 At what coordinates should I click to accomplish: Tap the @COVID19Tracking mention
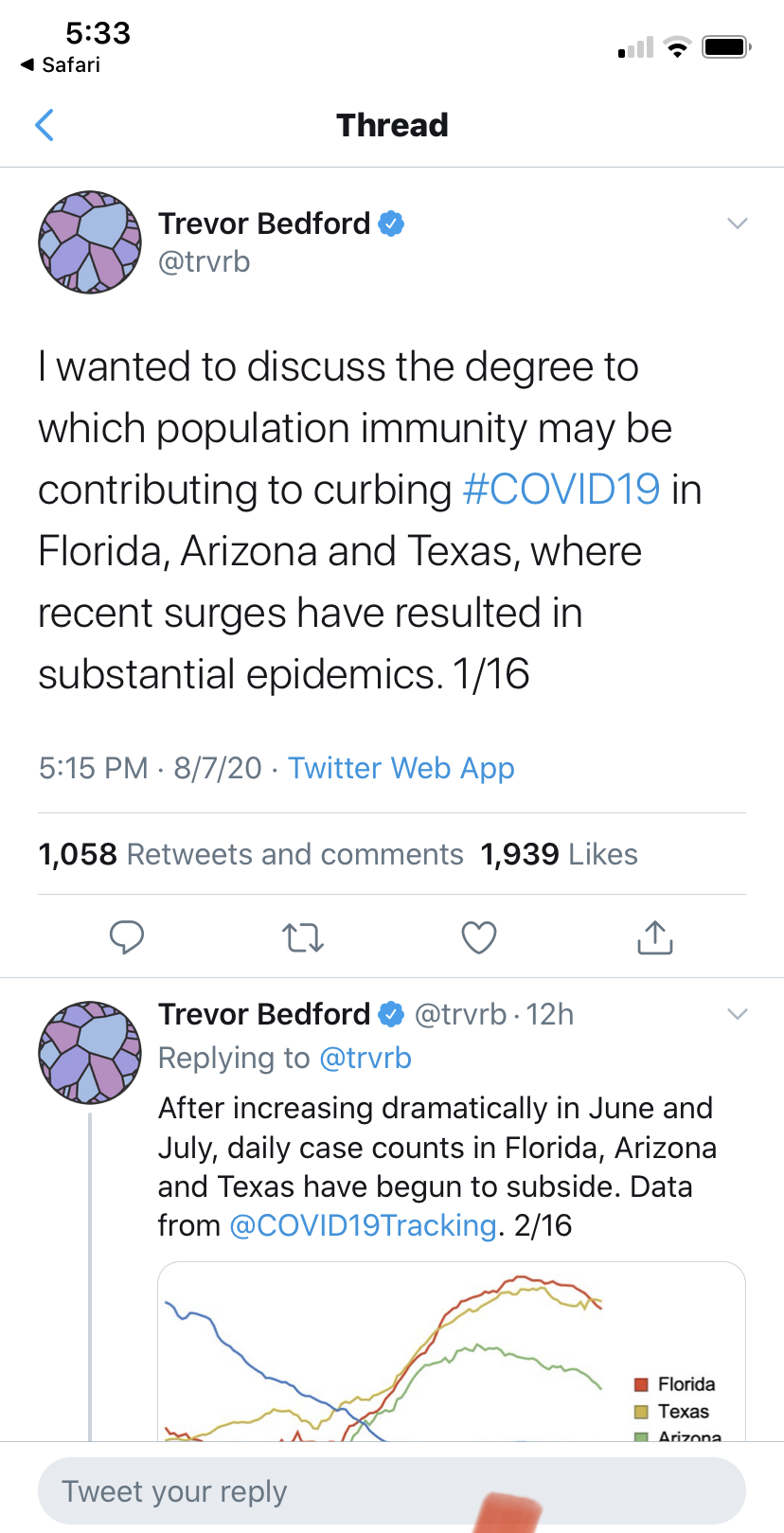tap(364, 1225)
